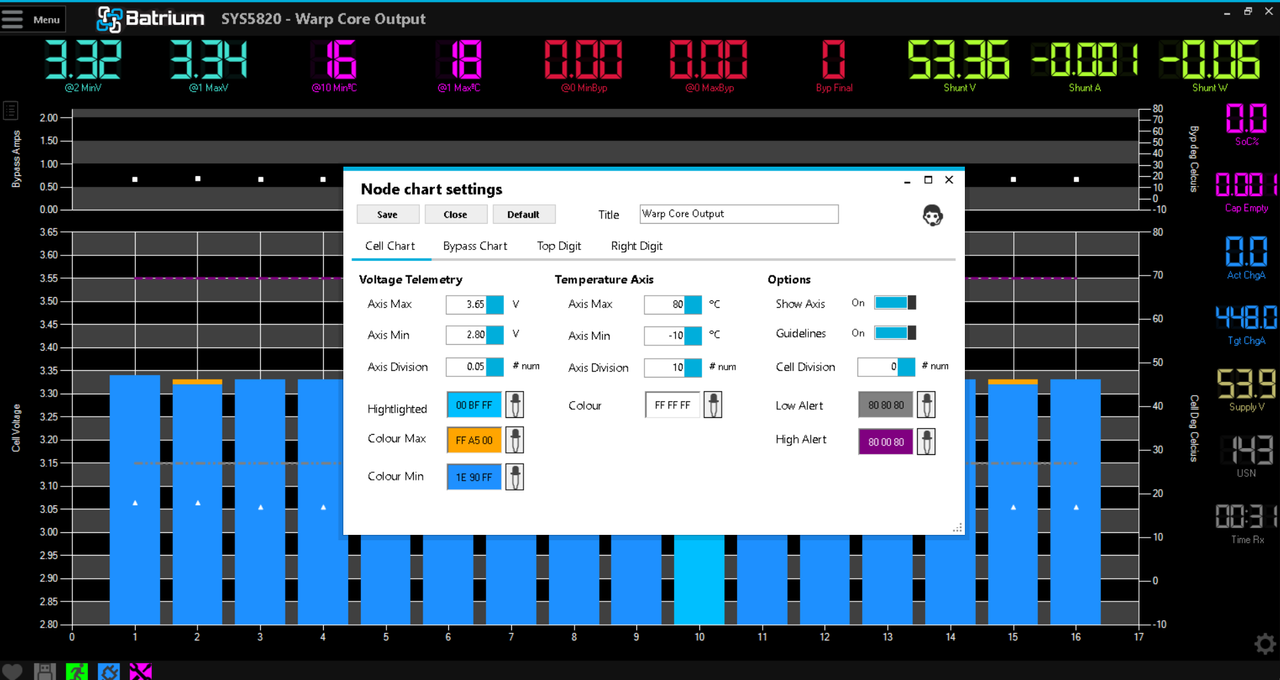1280x680 pixels.
Task: Click the USB drive status icon
Action: (44, 671)
